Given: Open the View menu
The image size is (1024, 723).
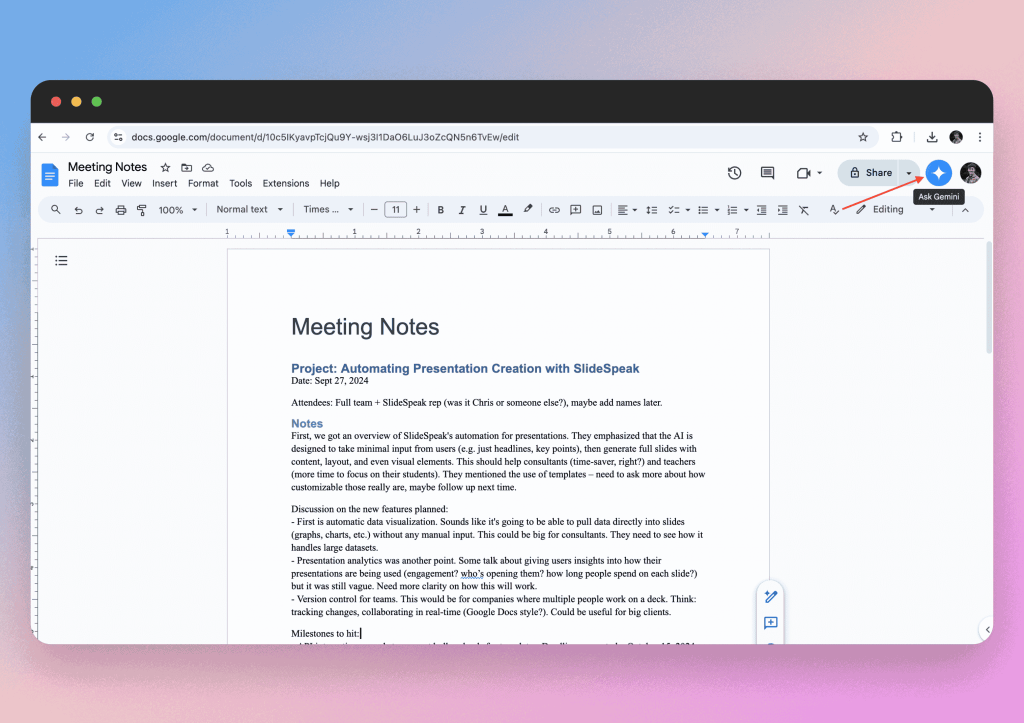Looking at the screenshot, I should (131, 184).
